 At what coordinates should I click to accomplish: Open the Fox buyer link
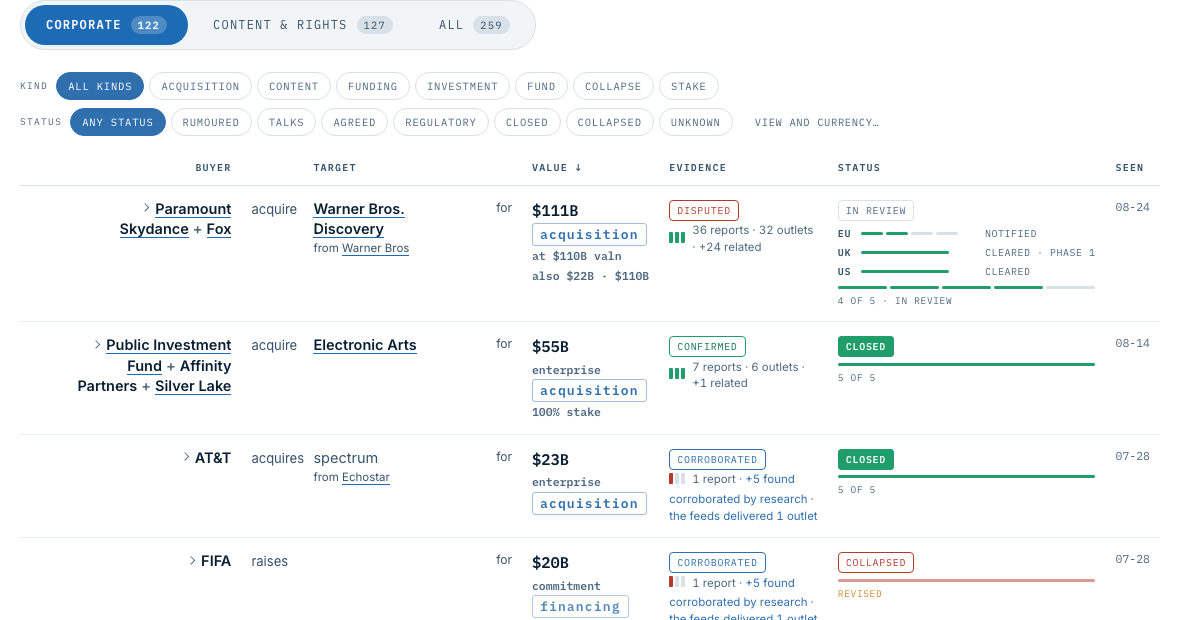218,229
